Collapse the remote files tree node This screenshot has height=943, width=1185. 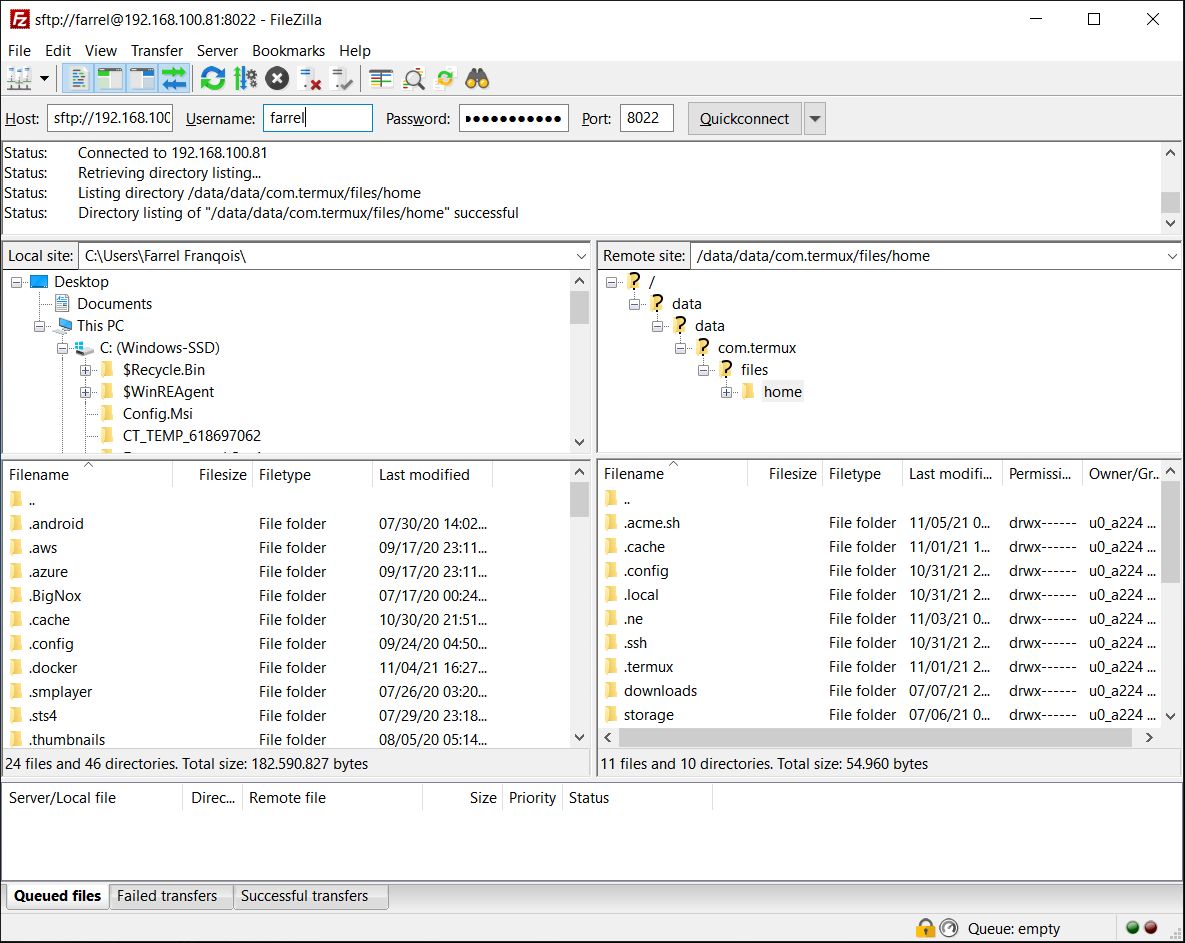tap(704, 370)
